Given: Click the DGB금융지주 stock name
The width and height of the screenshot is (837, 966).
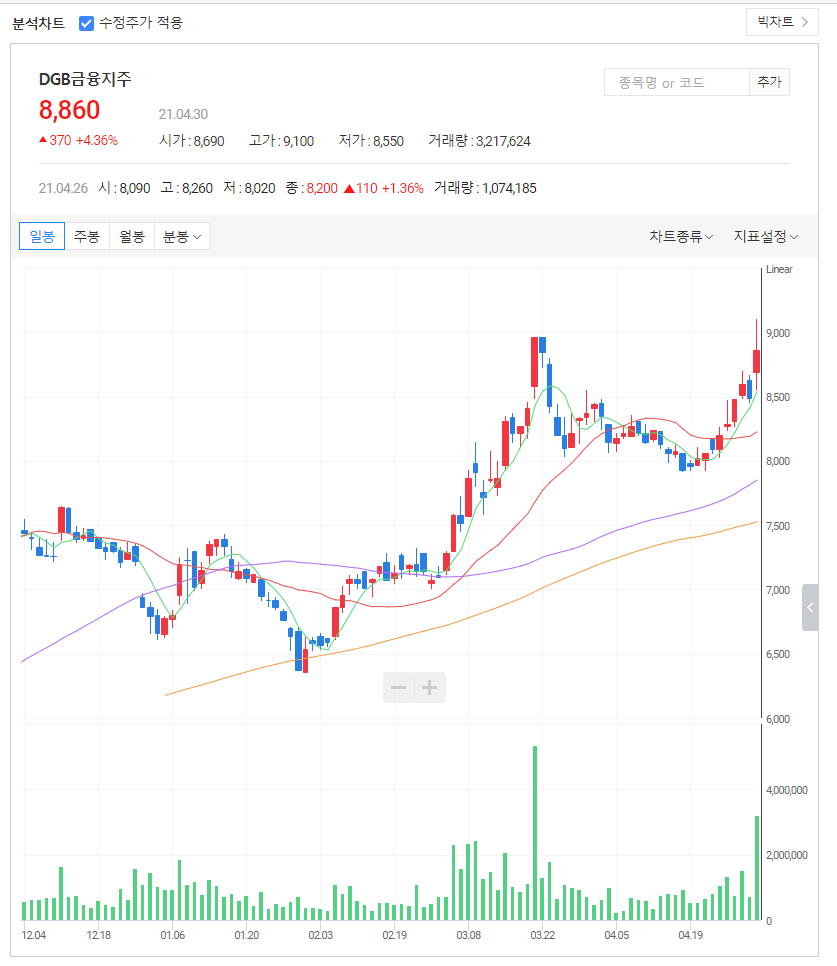Looking at the screenshot, I should (x=85, y=79).
